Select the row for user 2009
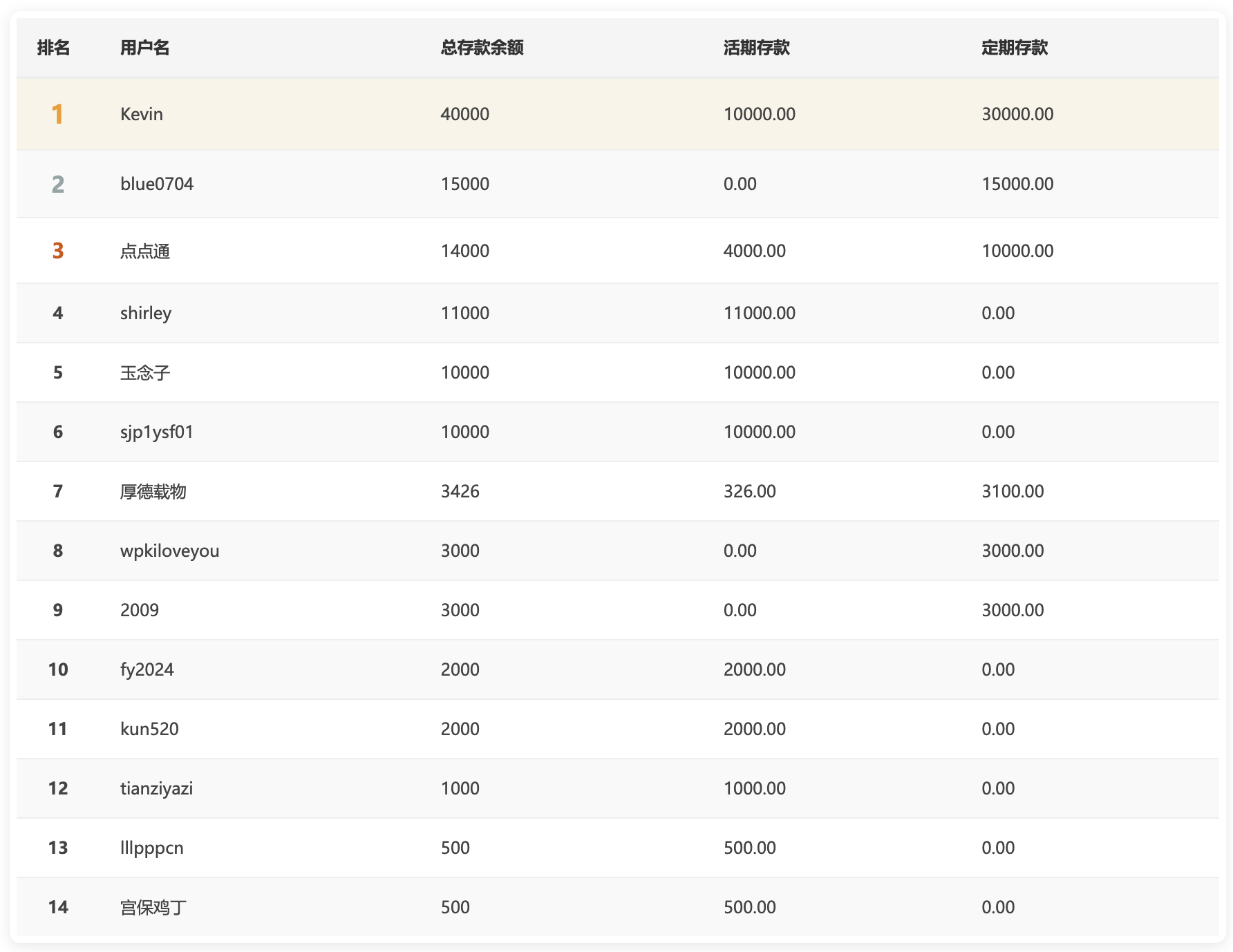The width and height of the screenshot is (1233, 952). point(139,610)
